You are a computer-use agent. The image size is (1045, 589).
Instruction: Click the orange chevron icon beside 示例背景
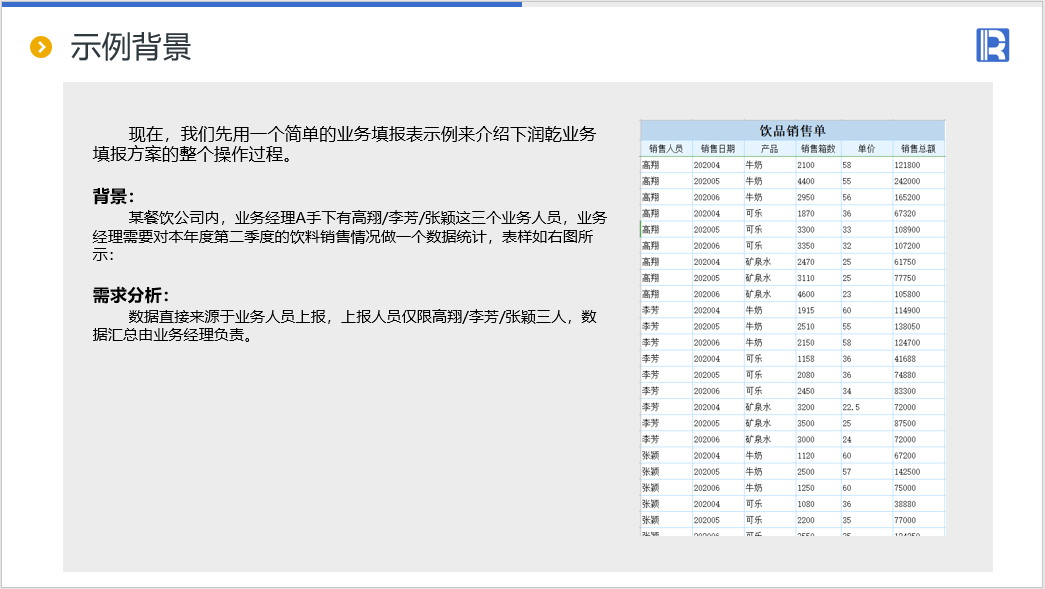click(41, 47)
